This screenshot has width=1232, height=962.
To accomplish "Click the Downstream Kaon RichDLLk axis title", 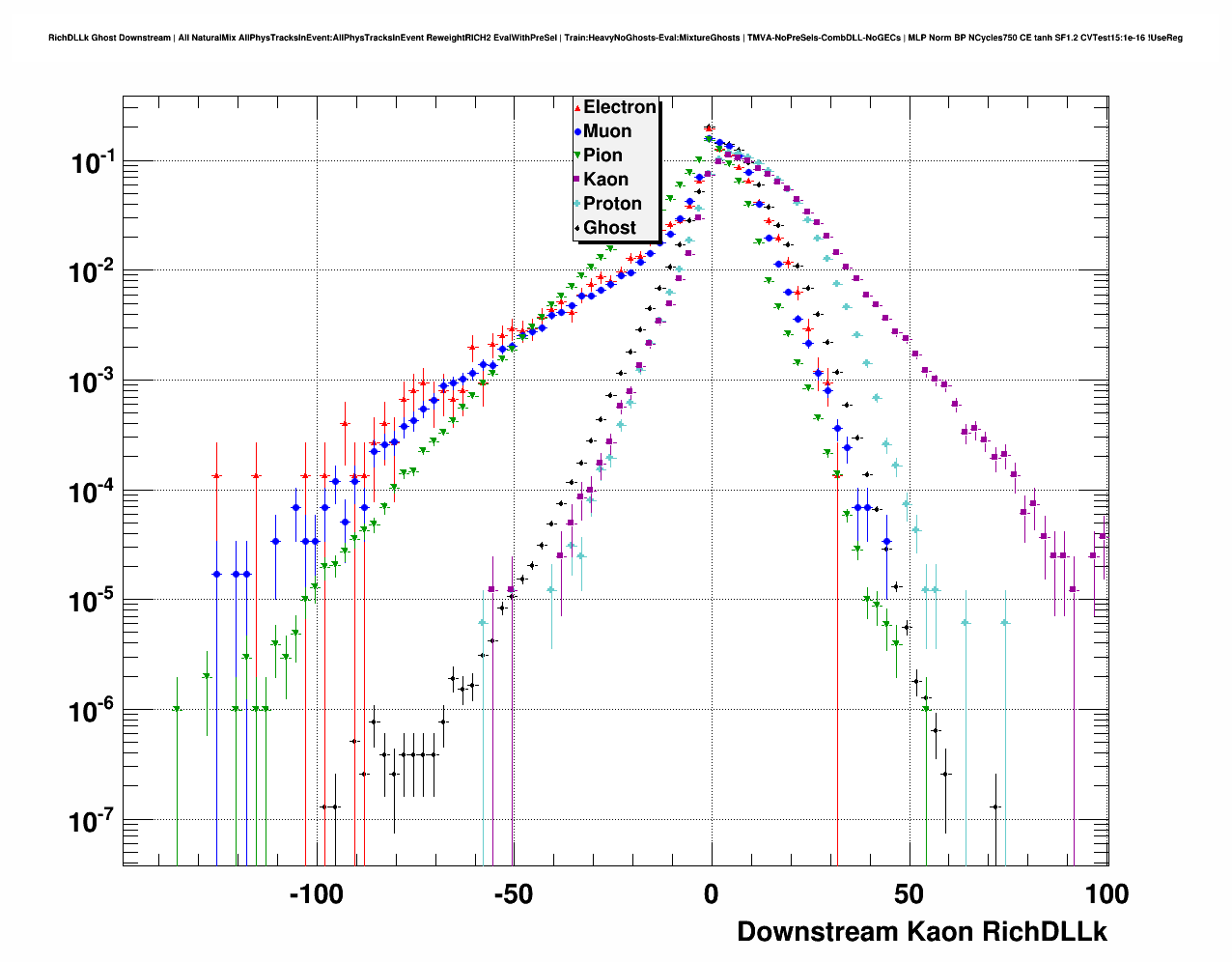I will pyautogui.click(x=921, y=931).
